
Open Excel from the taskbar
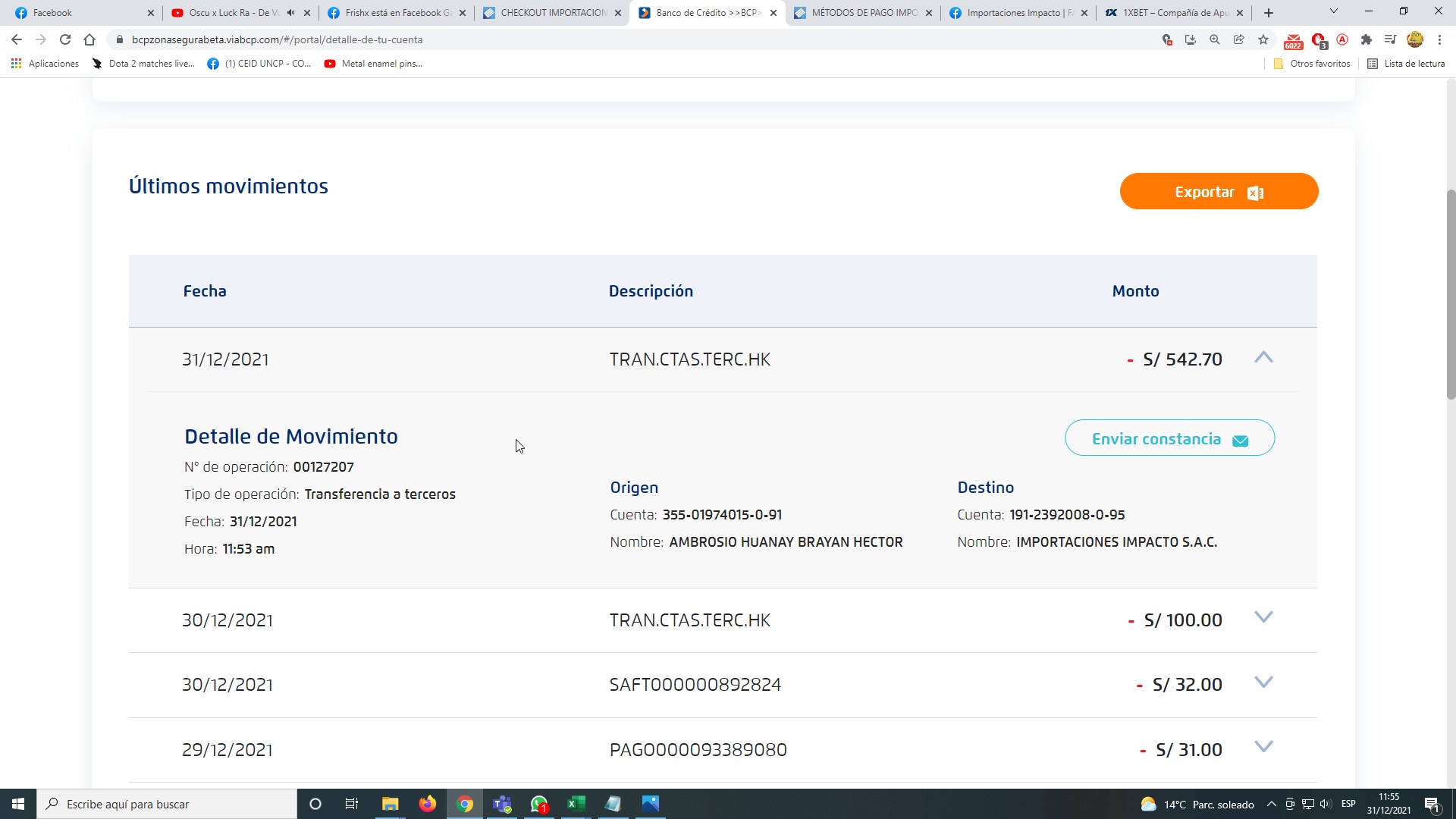[x=576, y=804]
